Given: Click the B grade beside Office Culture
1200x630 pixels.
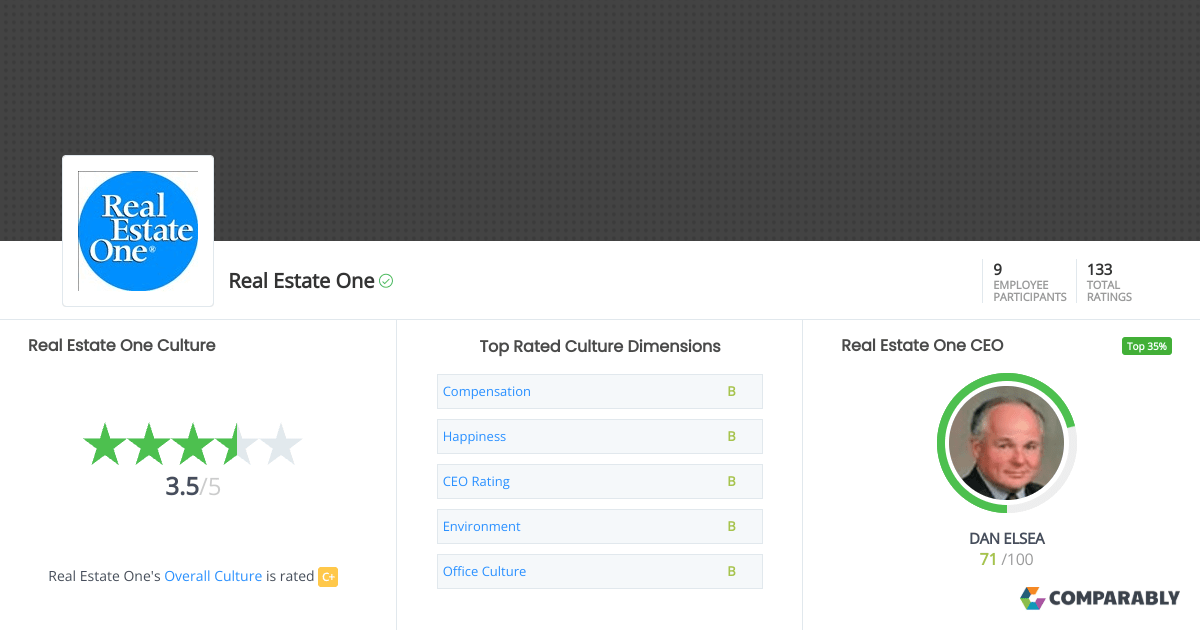Looking at the screenshot, I should tap(730, 571).
